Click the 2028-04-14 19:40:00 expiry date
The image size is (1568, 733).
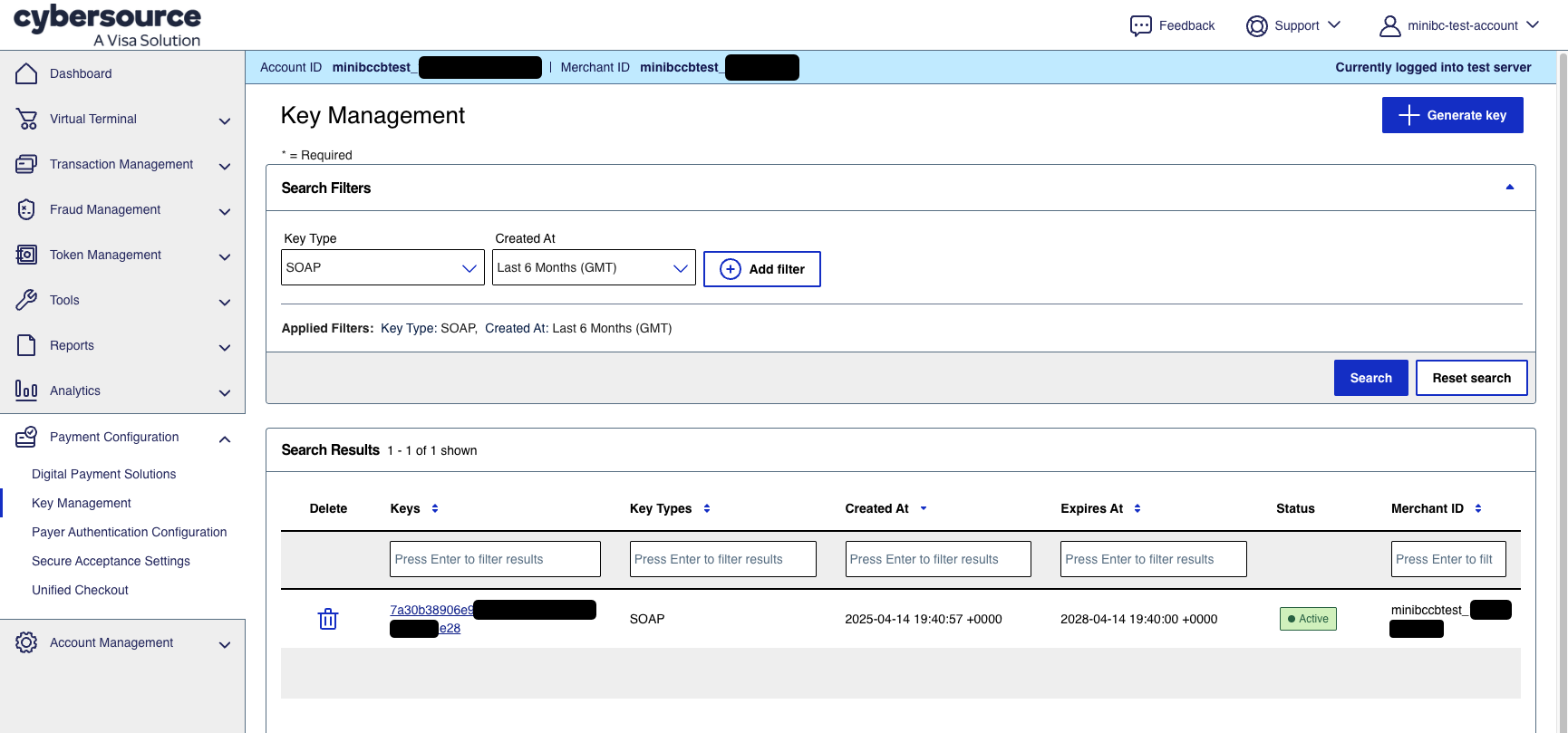click(x=1138, y=619)
